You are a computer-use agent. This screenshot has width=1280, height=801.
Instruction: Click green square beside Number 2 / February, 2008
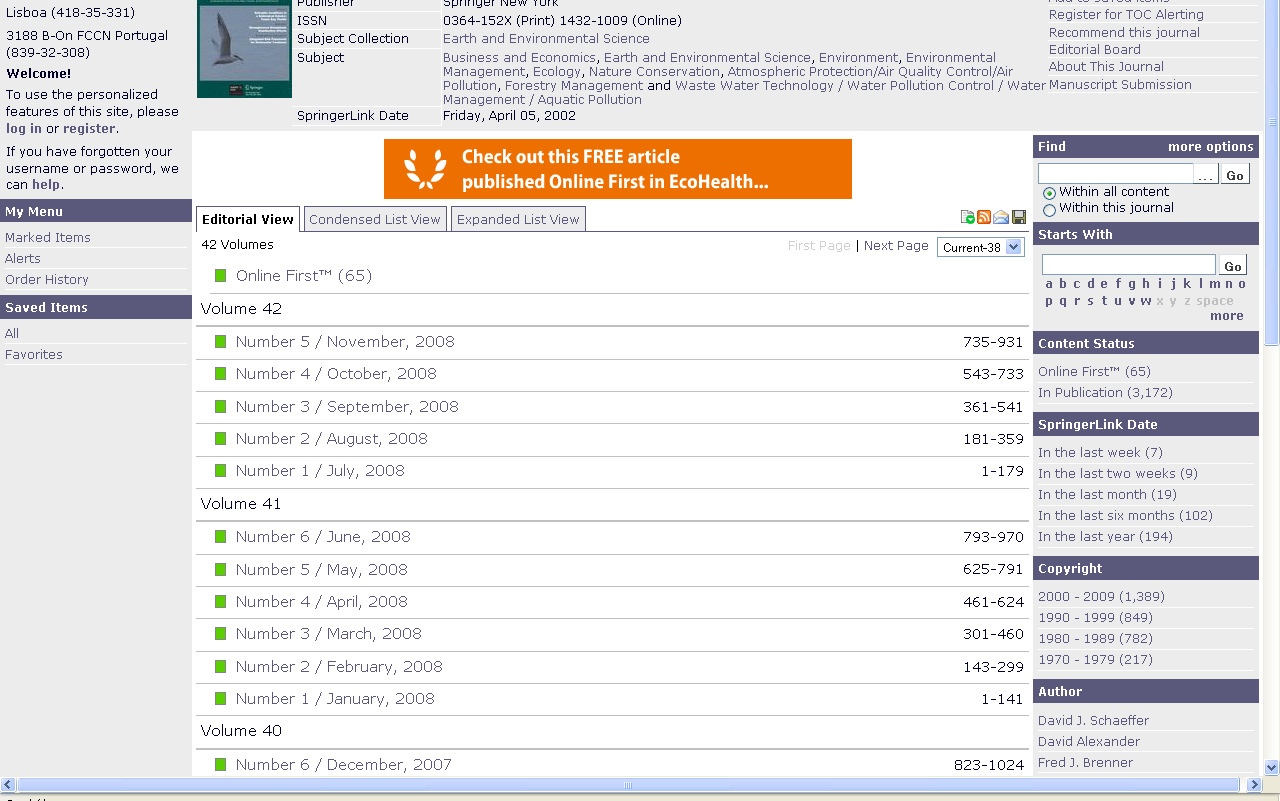click(220, 666)
